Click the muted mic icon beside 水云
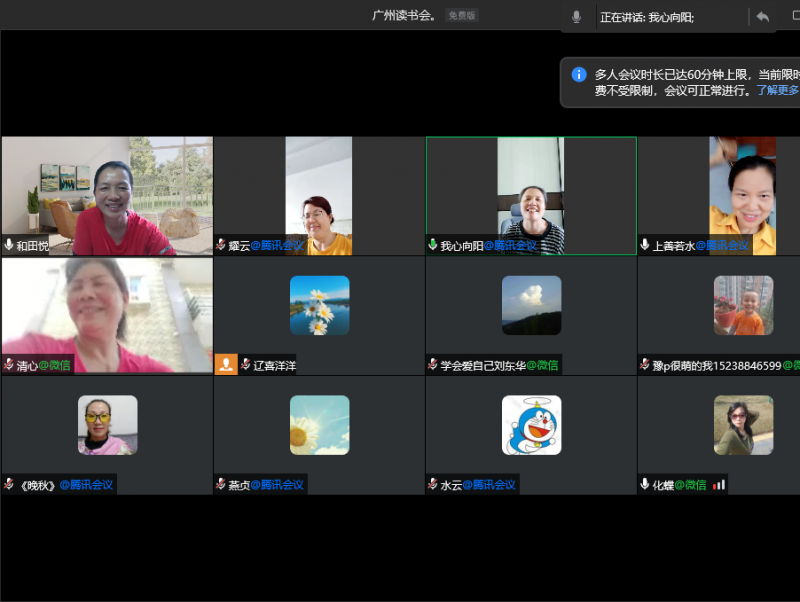Image resolution: width=800 pixels, height=602 pixels. point(433,485)
